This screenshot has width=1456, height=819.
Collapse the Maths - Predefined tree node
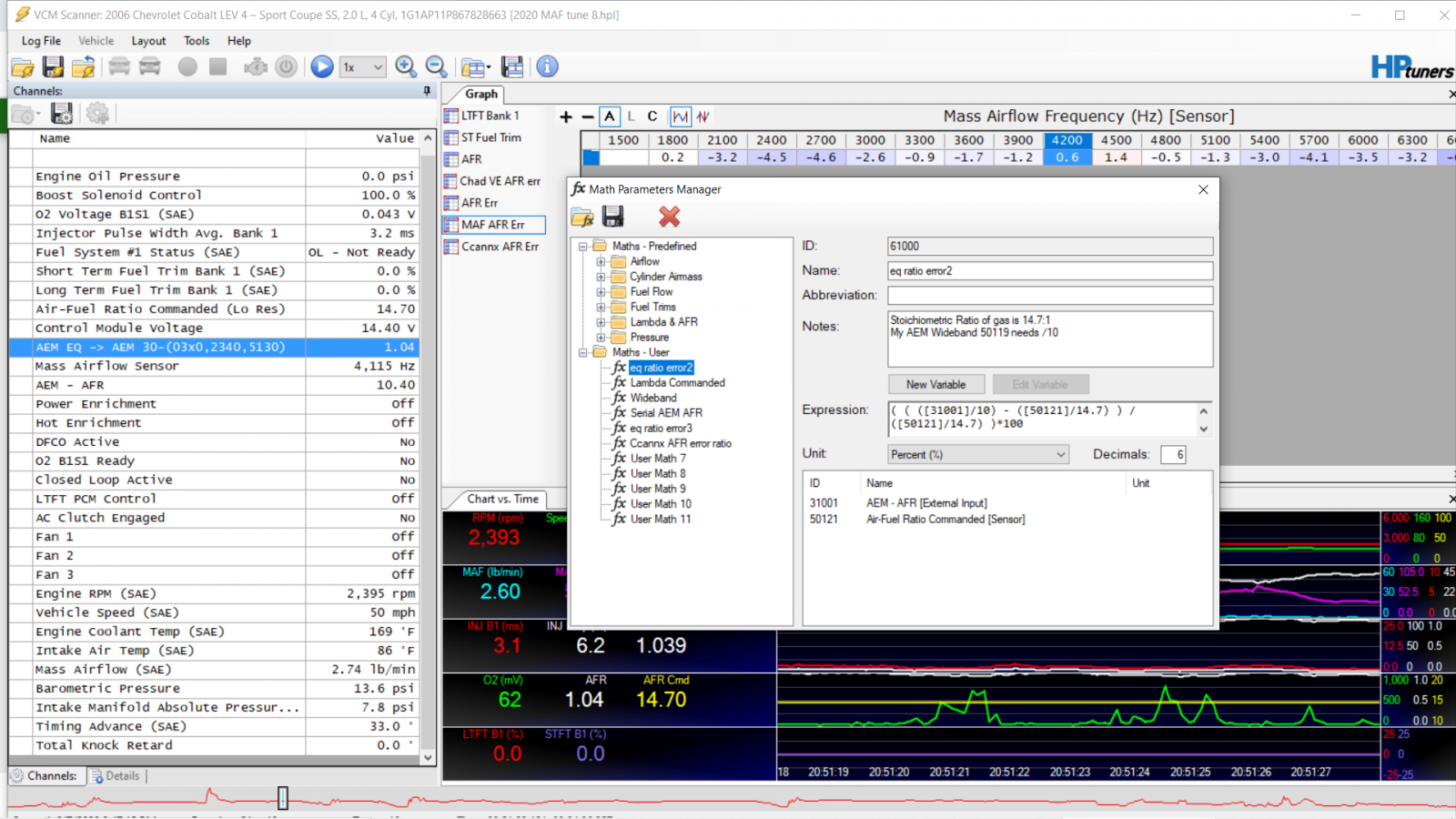pos(583,247)
